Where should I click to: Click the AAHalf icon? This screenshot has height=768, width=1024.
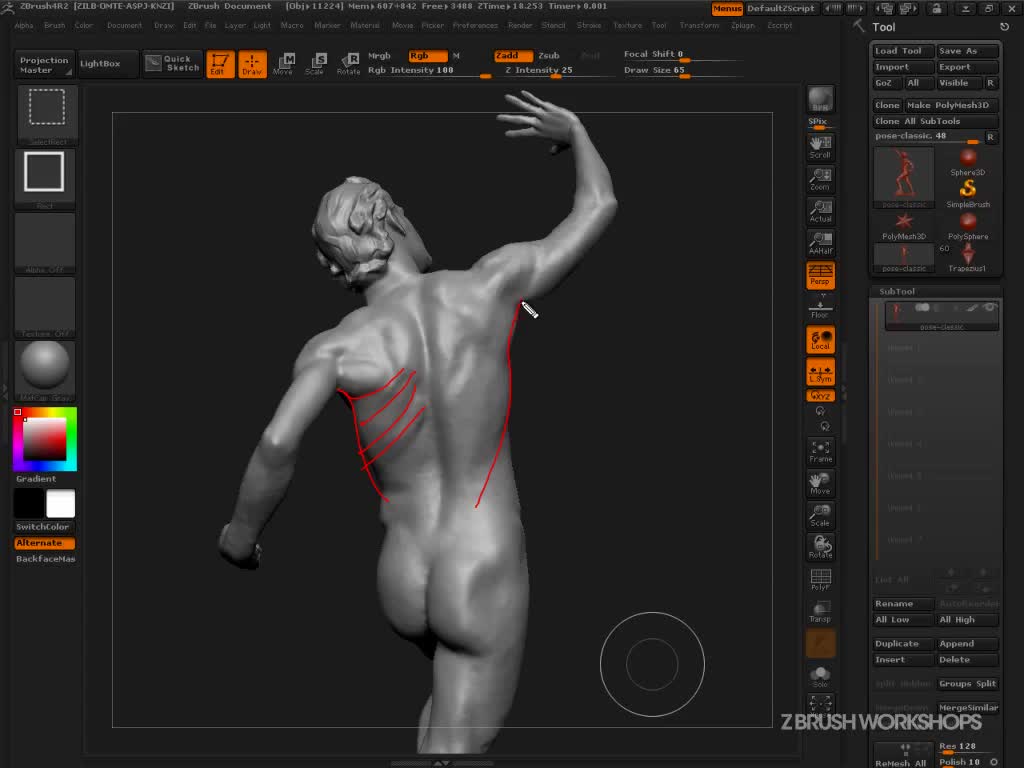(820, 243)
